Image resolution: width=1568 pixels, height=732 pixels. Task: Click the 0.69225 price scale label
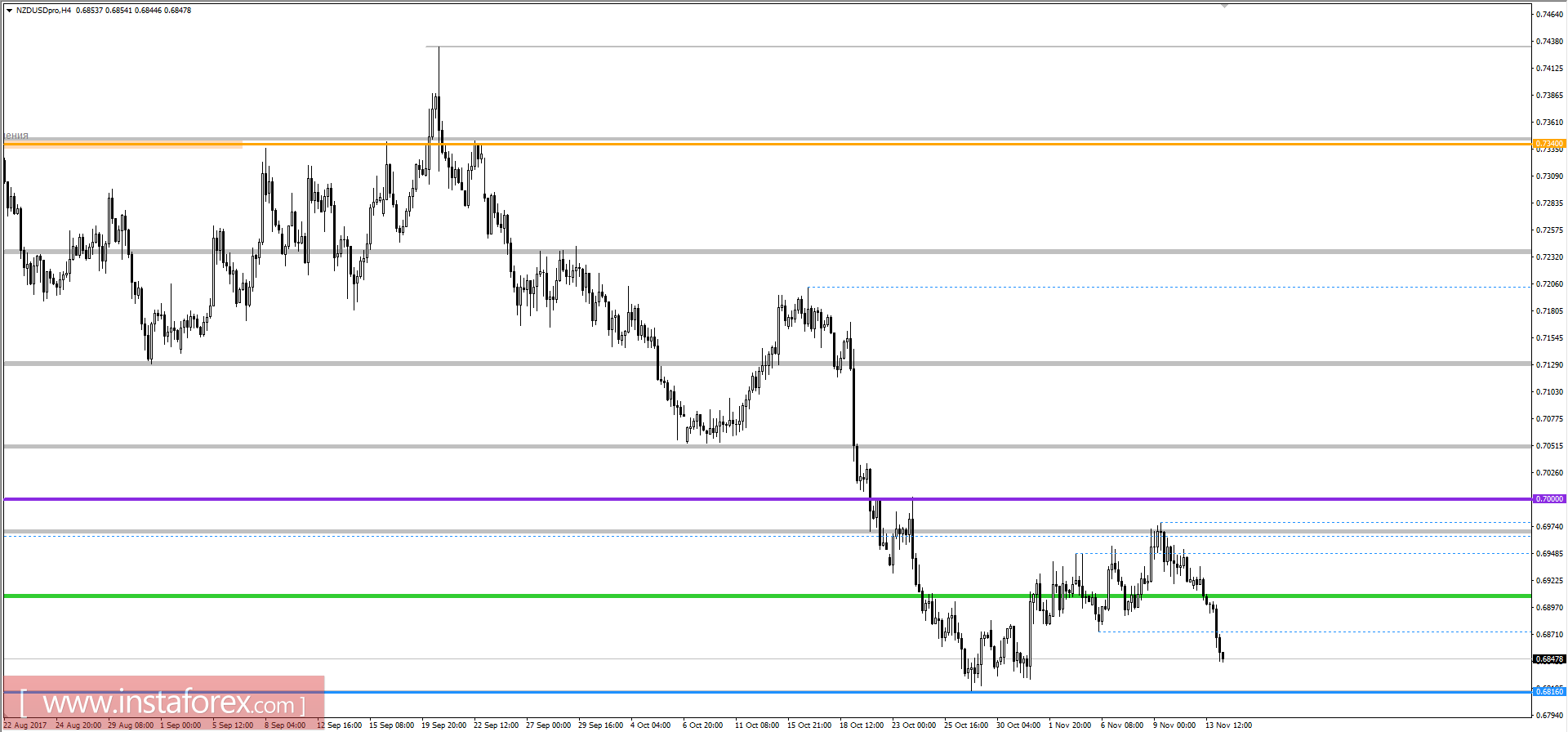tap(1549, 581)
